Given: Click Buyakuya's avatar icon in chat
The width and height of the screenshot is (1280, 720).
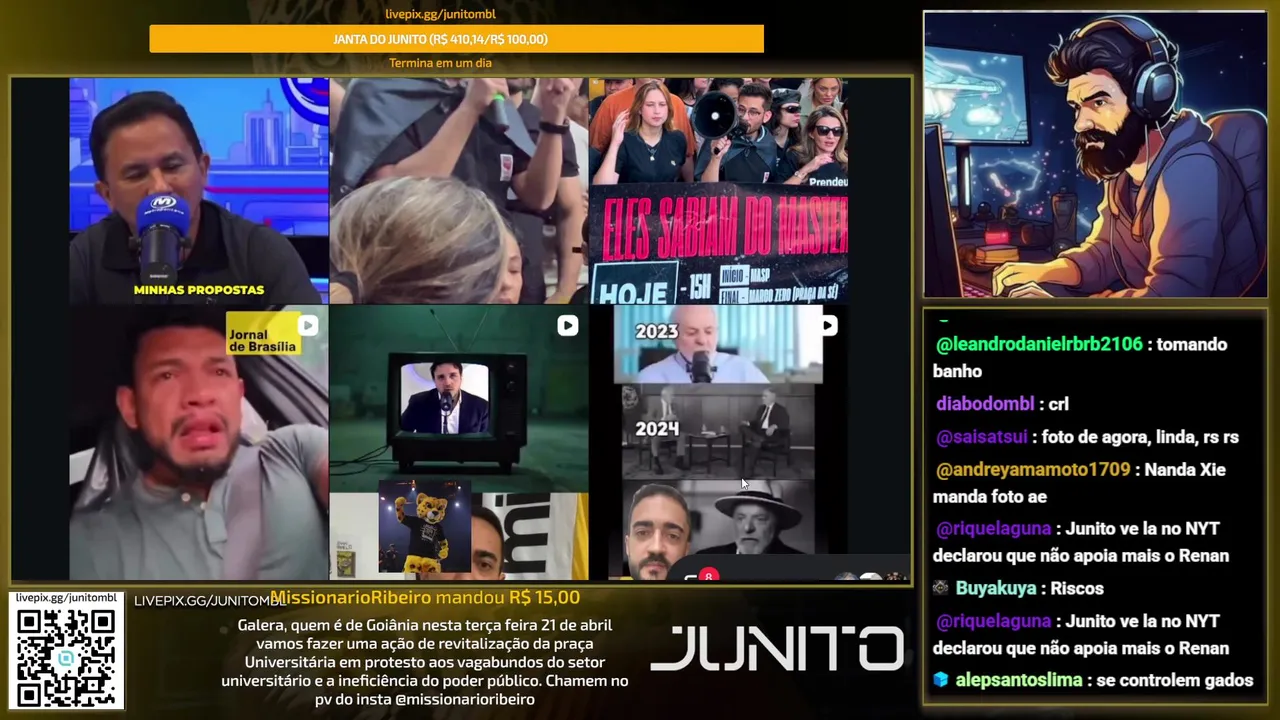Looking at the screenshot, I should [x=940, y=588].
